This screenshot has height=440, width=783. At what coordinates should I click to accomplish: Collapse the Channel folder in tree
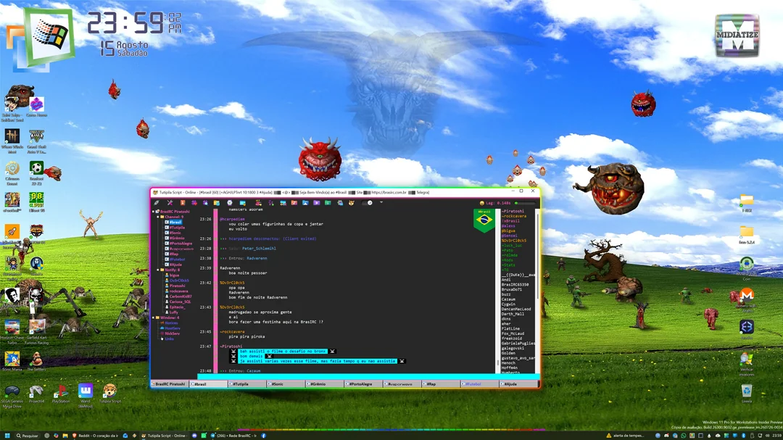(158, 217)
